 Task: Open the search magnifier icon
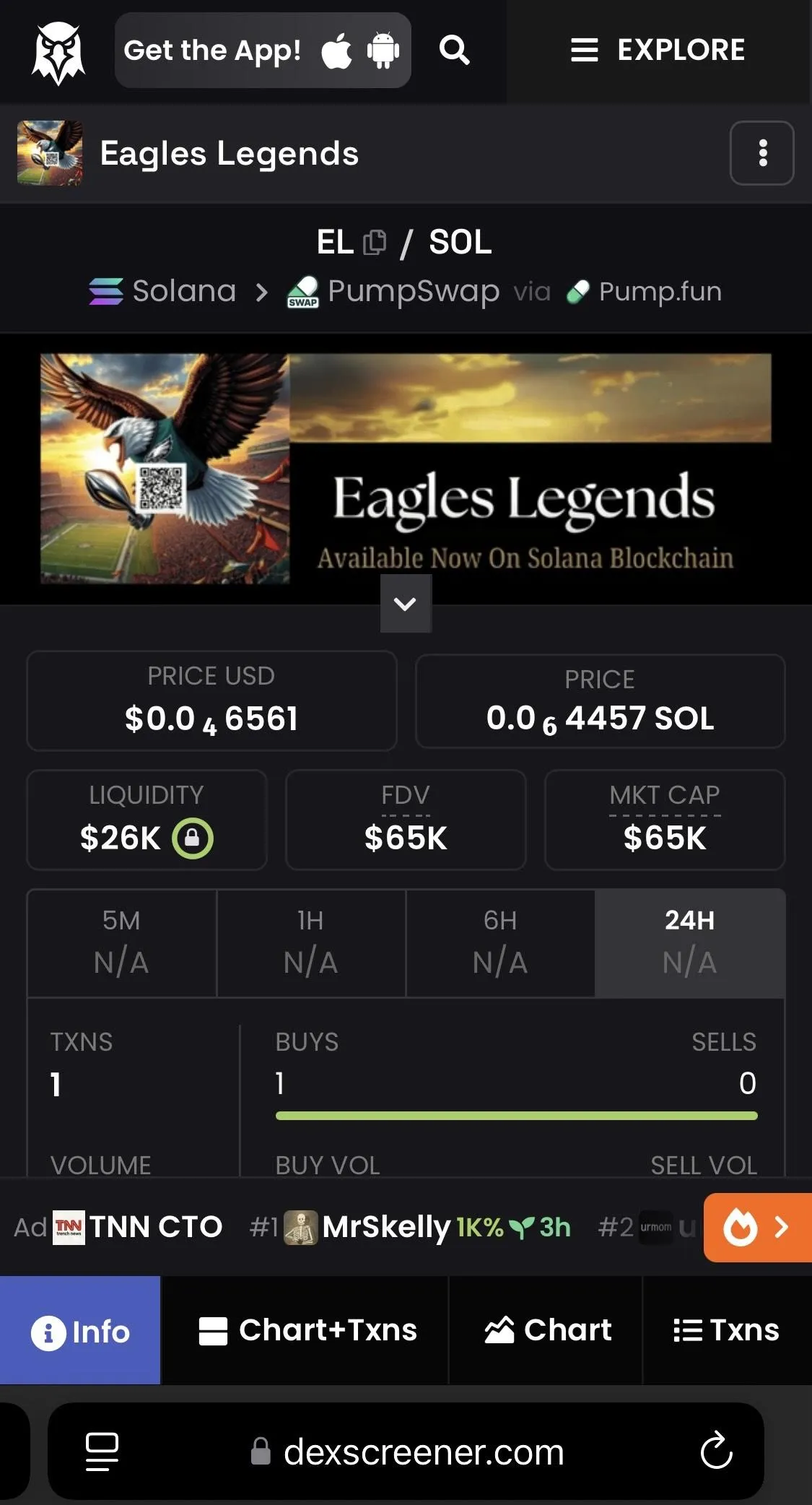tap(455, 51)
